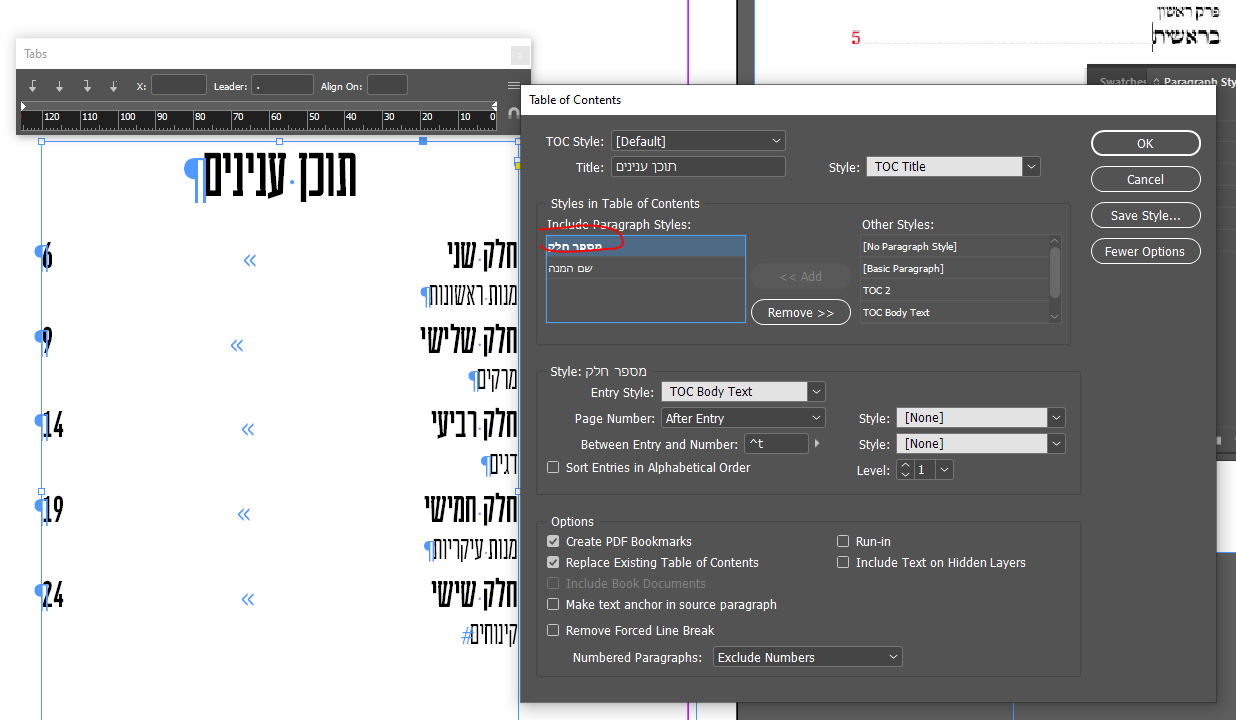This screenshot has height=720, width=1236.
Task: Select the left-justified tab arrow in Tabs panel
Action: (x=34, y=86)
